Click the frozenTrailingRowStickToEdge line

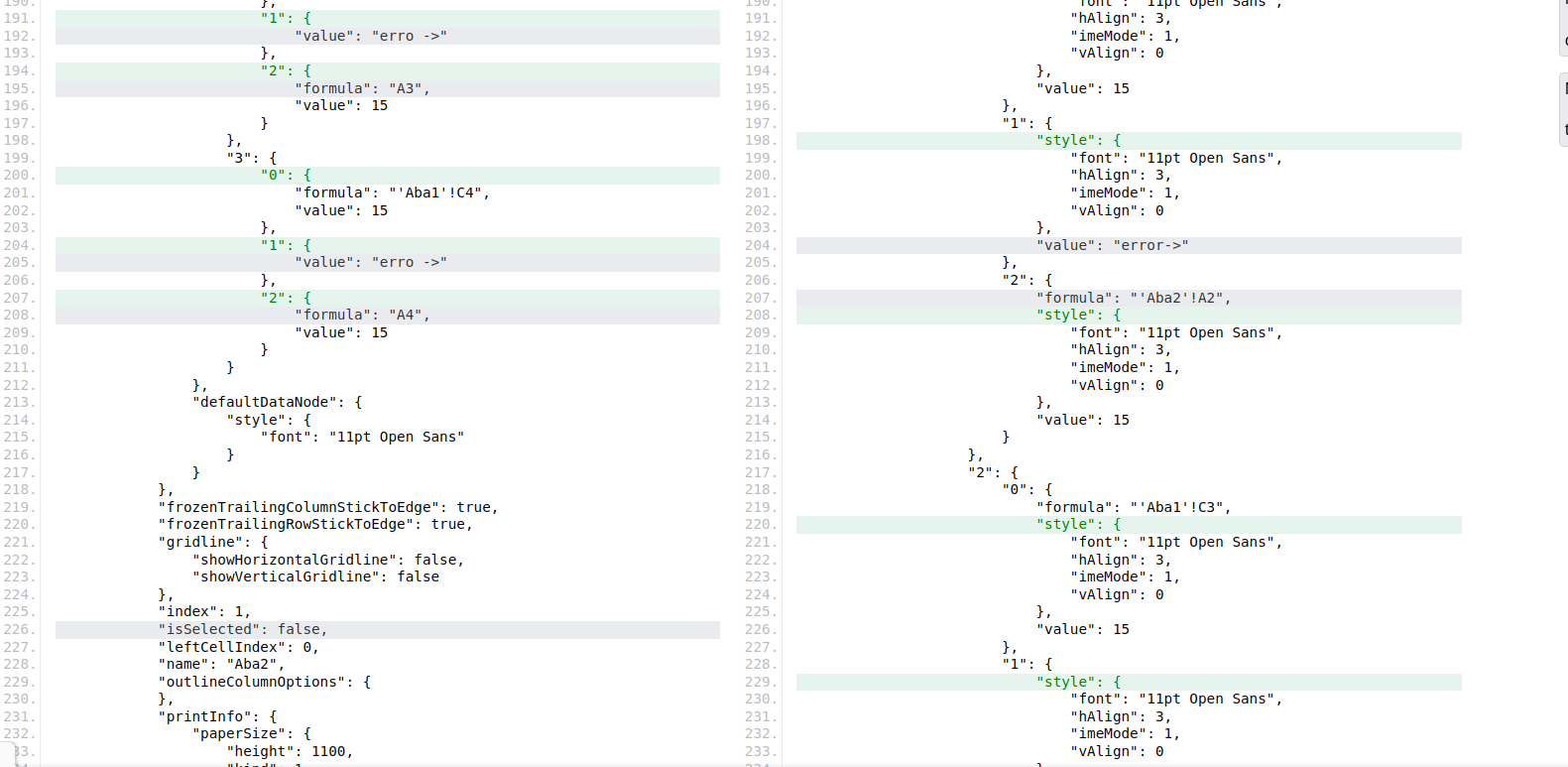[x=315, y=524]
